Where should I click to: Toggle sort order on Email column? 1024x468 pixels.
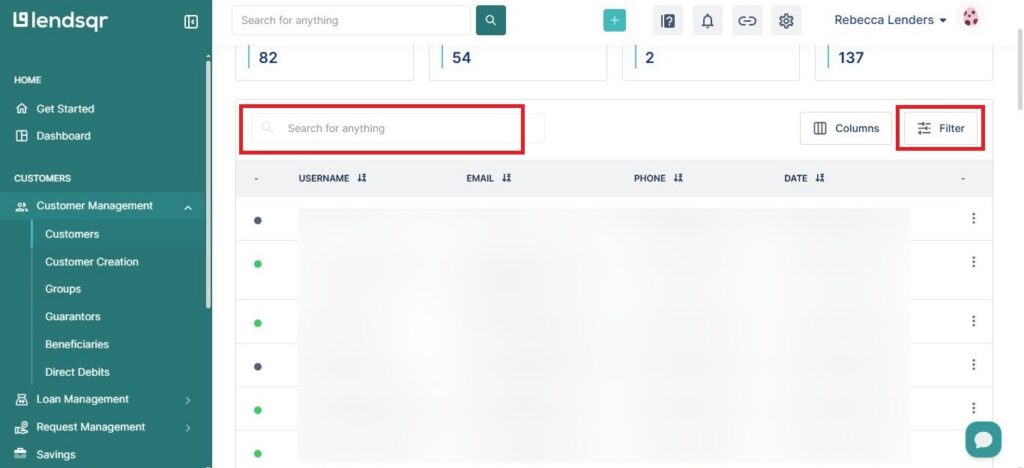(x=506, y=178)
